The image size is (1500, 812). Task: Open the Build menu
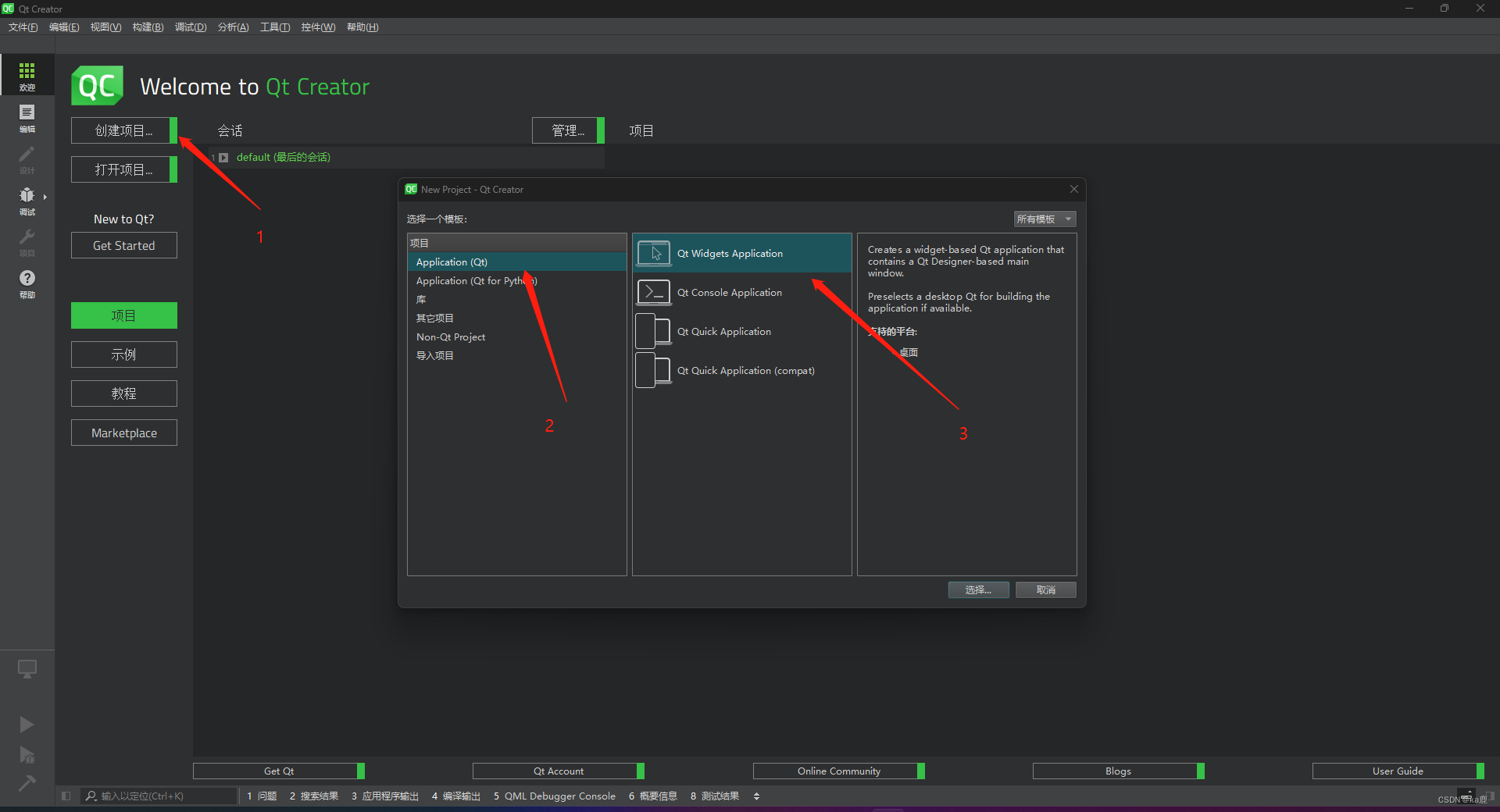pos(148,27)
